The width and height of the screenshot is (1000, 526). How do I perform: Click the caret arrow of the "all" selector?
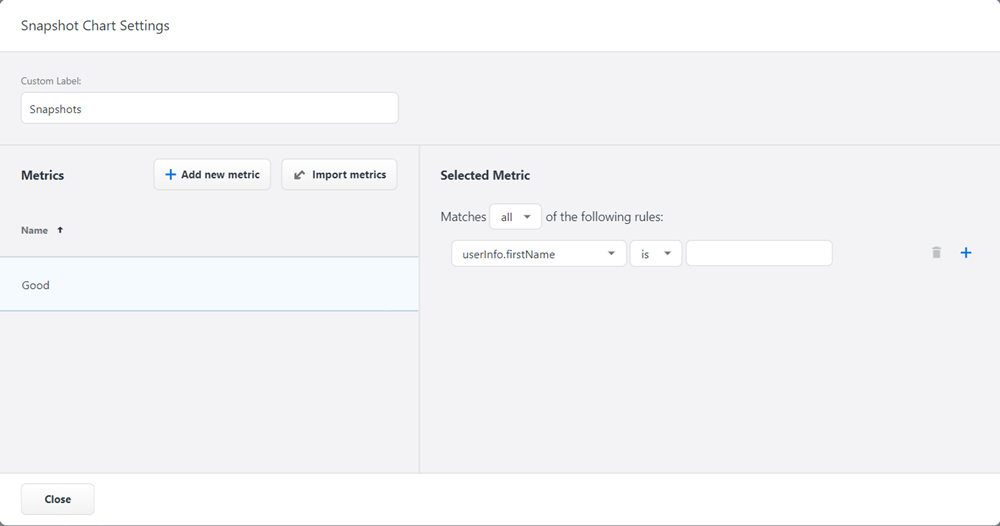coord(527,217)
